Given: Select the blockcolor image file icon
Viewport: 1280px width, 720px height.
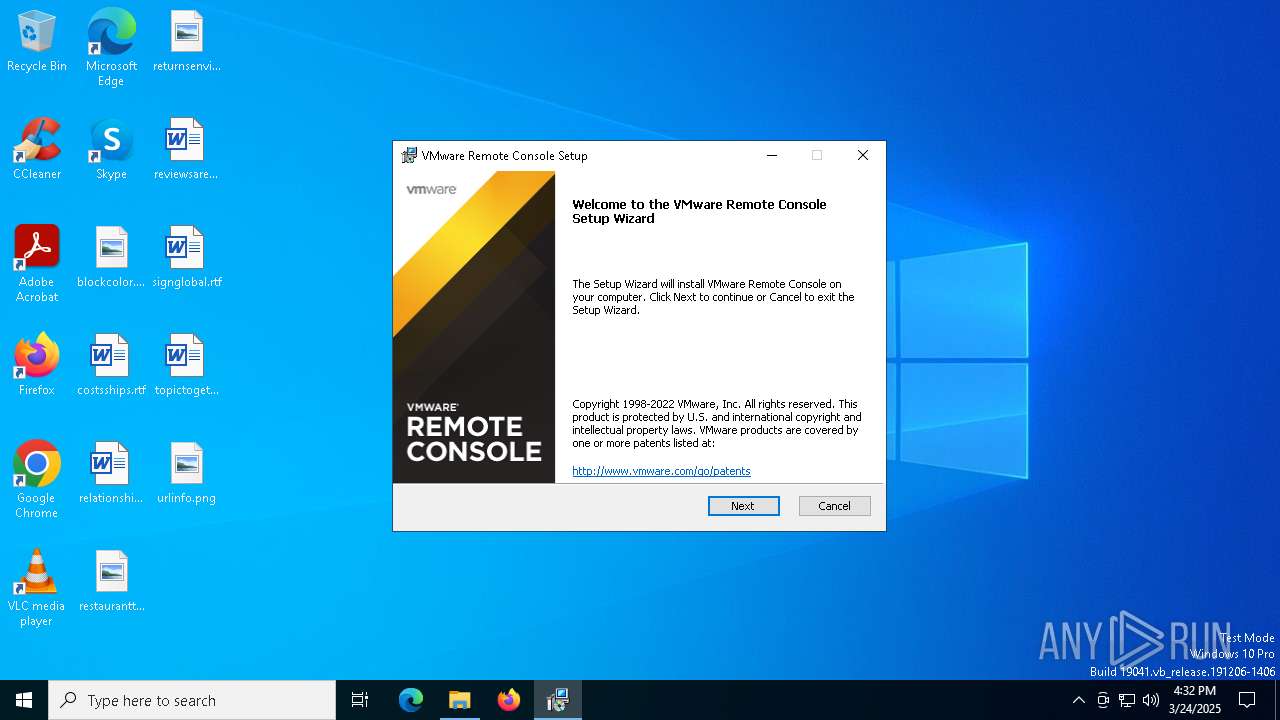Looking at the screenshot, I should [111, 258].
